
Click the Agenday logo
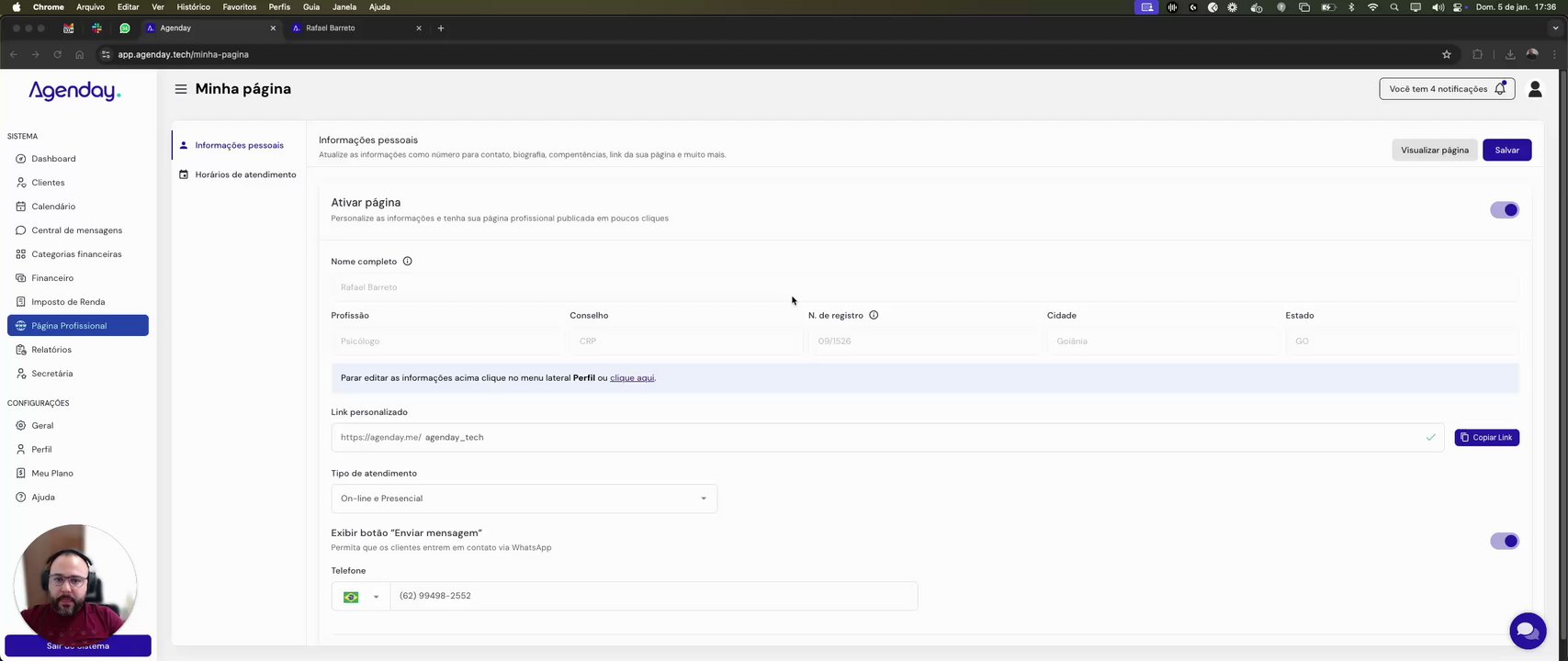point(74,91)
